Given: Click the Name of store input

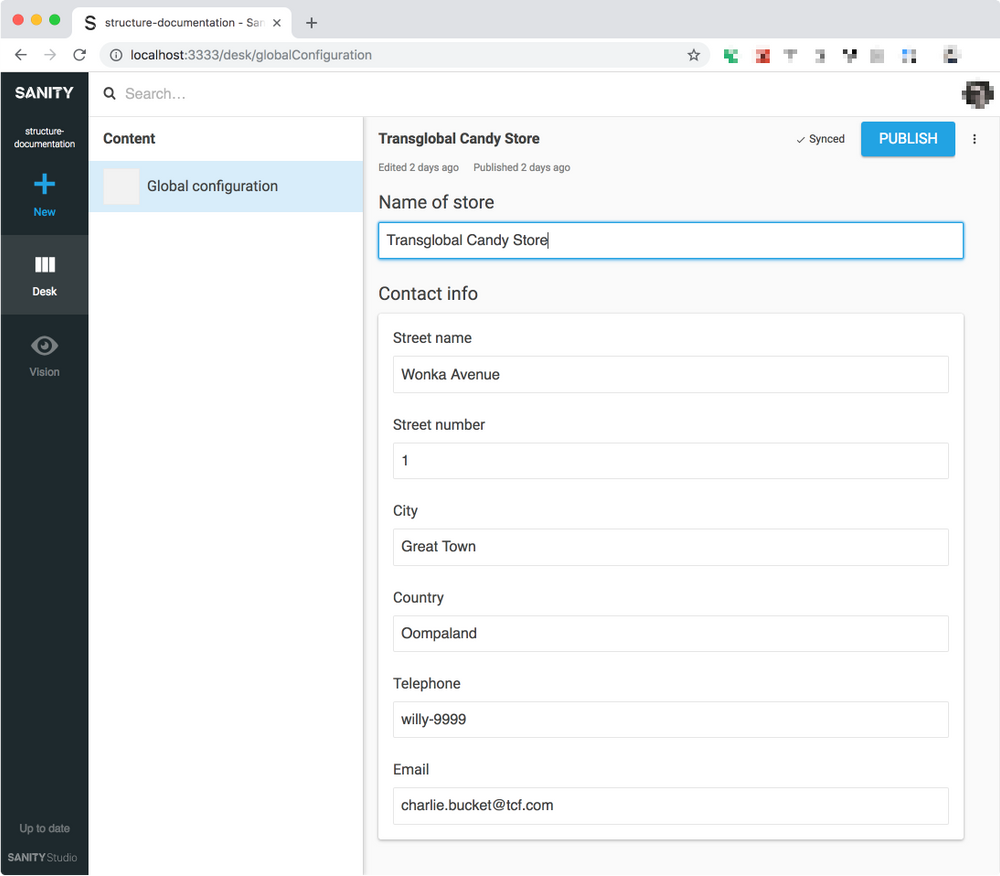Looking at the screenshot, I should click(670, 240).
